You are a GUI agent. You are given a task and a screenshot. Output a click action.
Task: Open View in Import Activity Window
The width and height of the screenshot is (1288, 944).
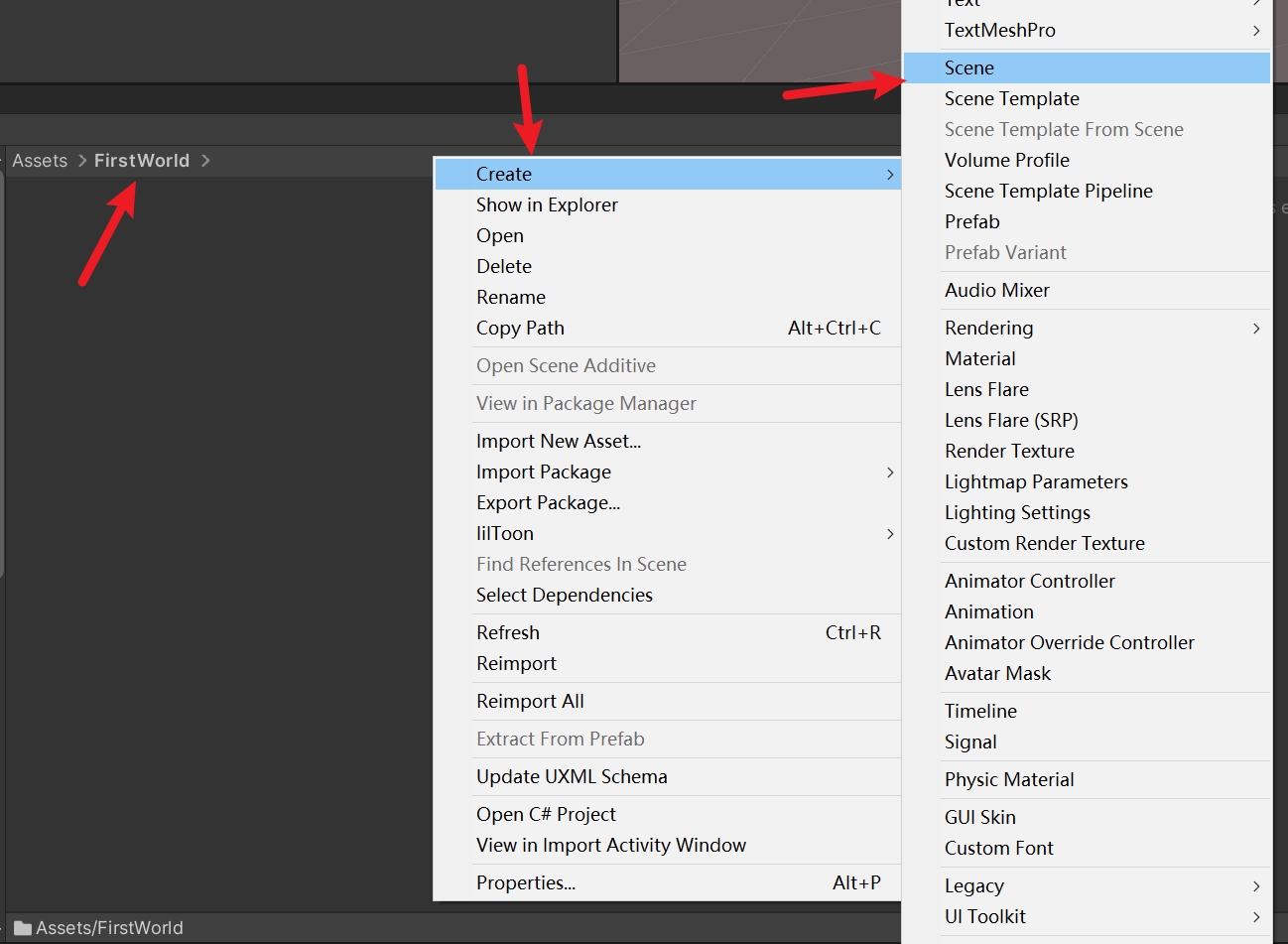tap(668, 845)
